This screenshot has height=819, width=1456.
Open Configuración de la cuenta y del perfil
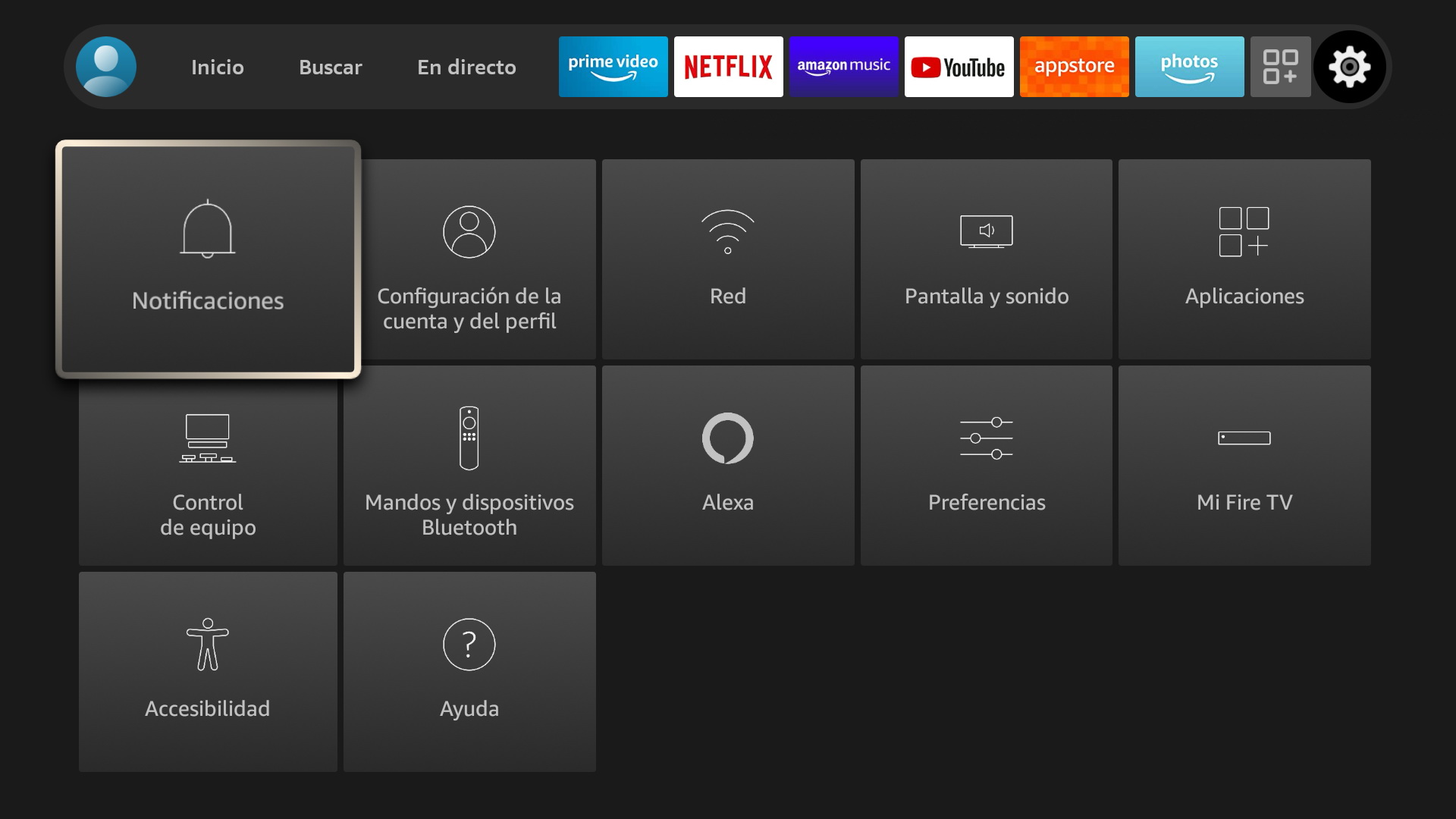[x=470, y=258]
